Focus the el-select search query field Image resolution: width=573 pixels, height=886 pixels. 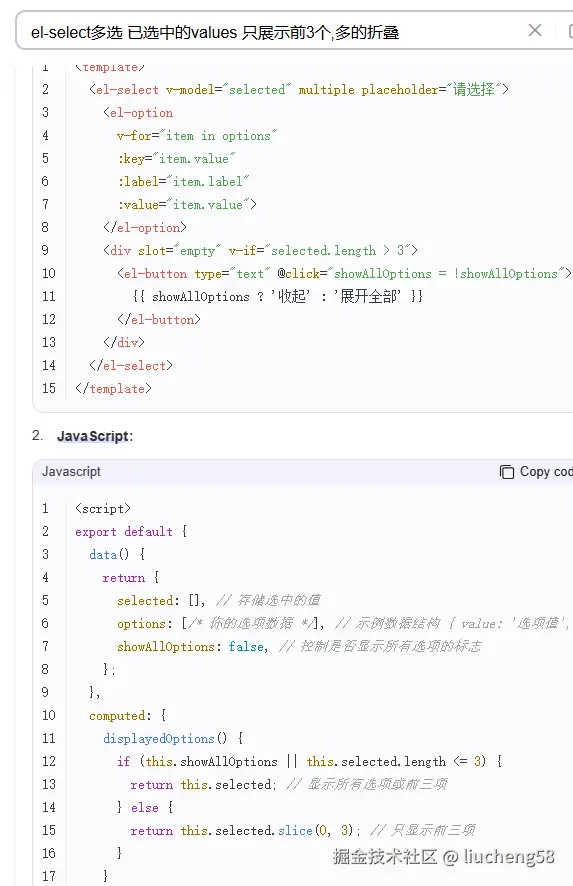(x=271, y=32)
